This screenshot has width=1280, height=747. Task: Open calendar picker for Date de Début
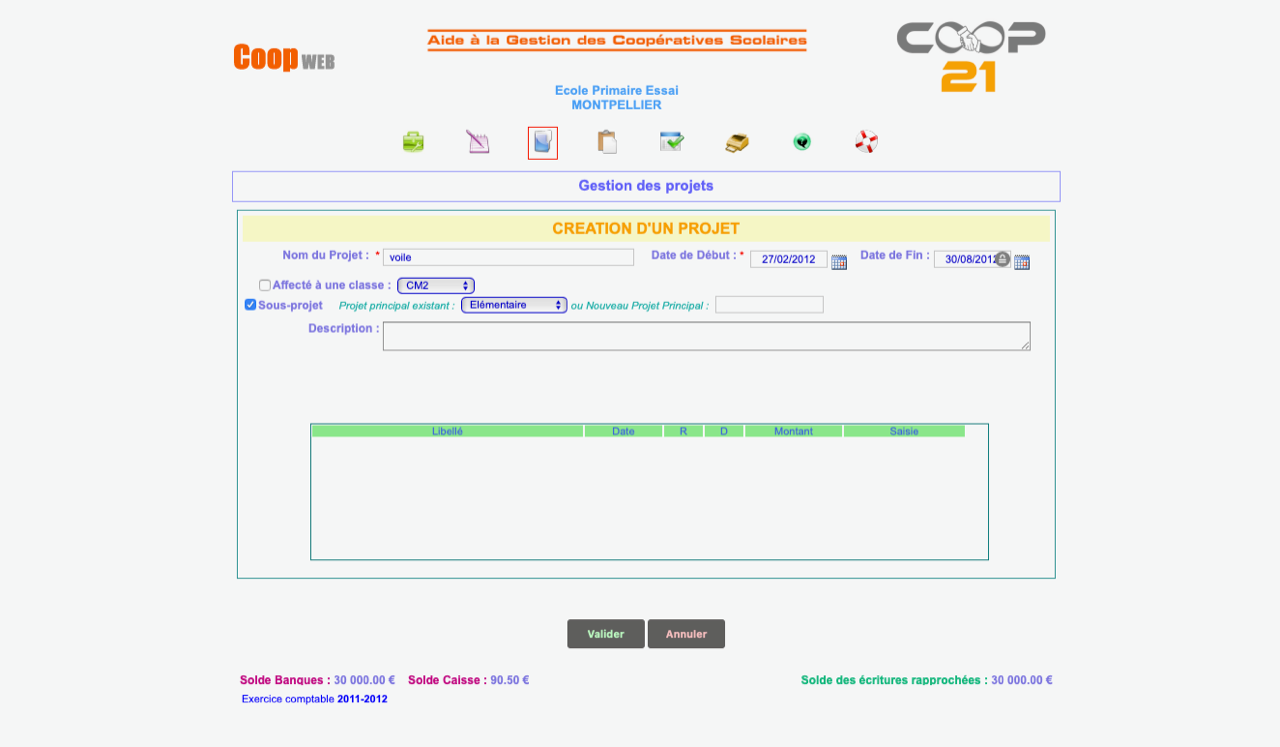(839, 262)
